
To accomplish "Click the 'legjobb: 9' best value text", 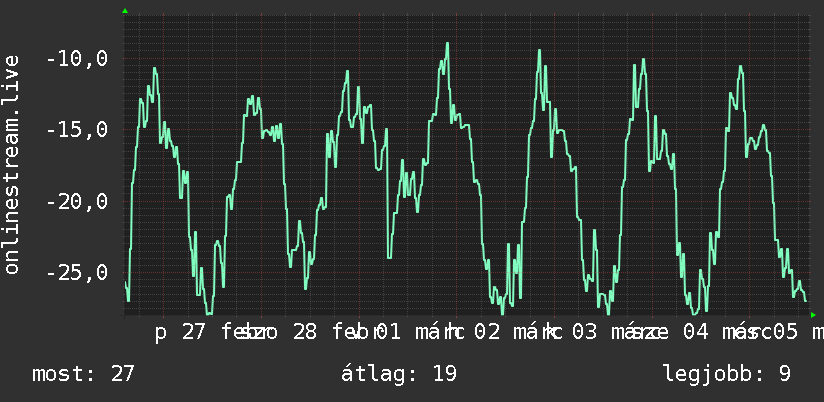I will coord(727,374).
